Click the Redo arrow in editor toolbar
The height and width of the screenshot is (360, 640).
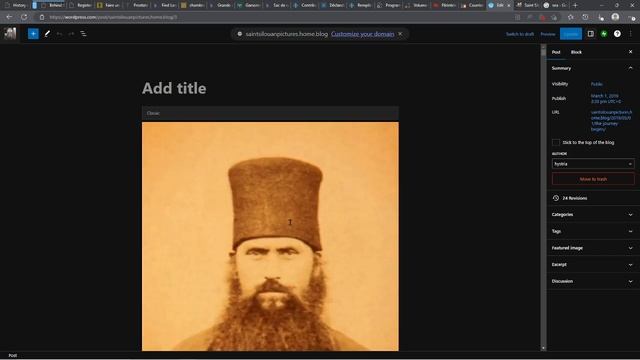(x=71, y=34)
